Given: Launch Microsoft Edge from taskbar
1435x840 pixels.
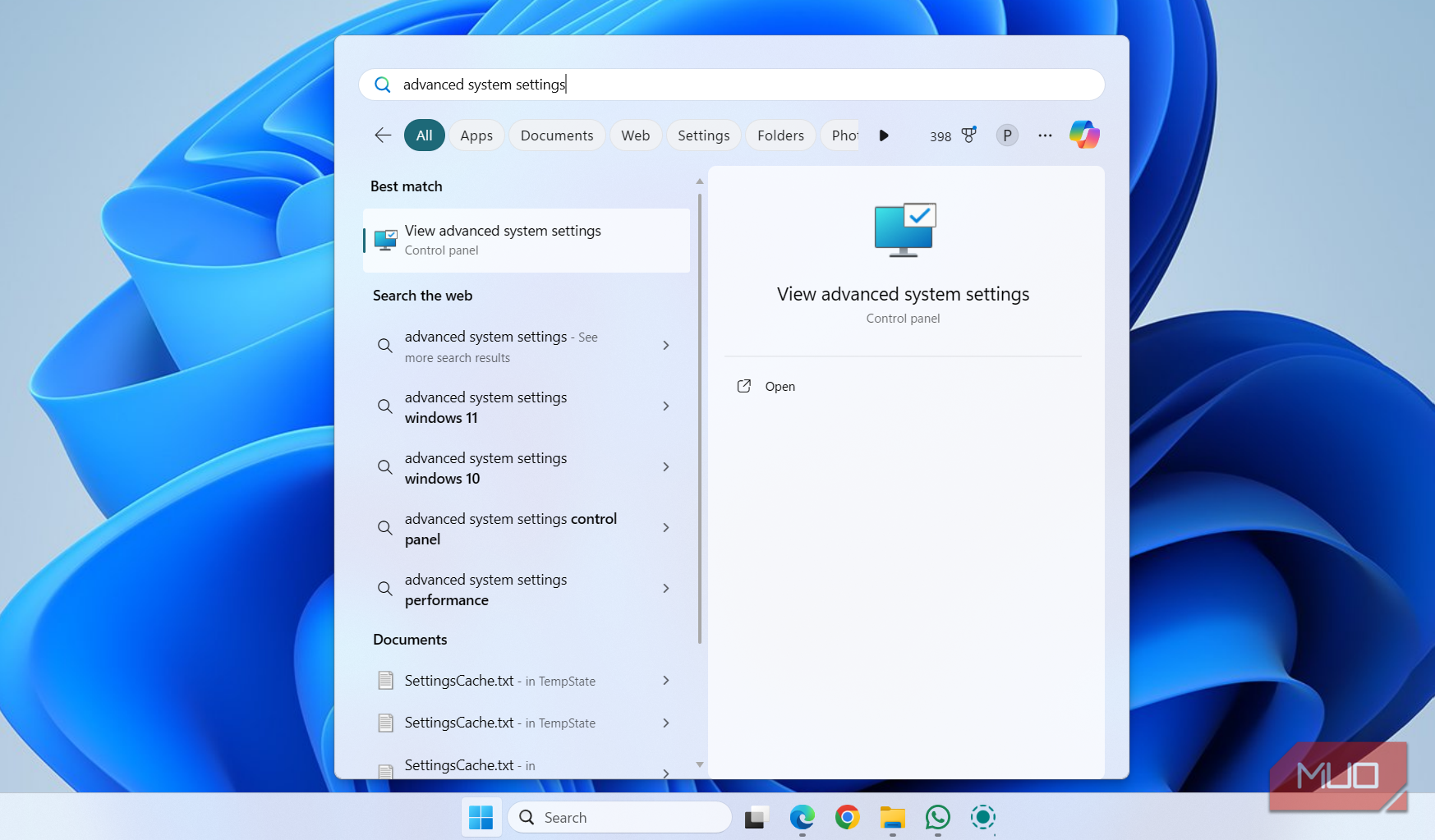Looking at the screenshot, I should (802, 817).
